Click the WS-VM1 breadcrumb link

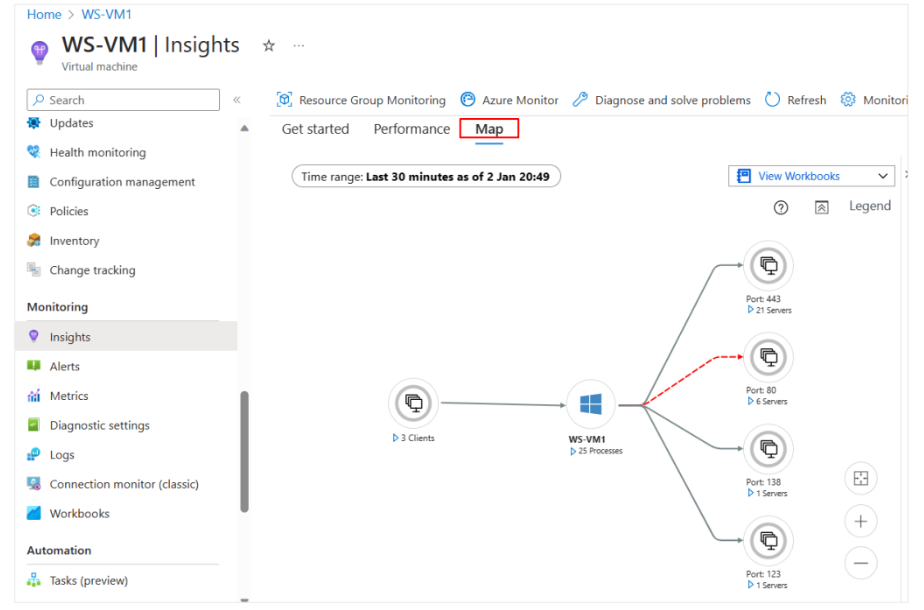click(x=107, y=14)
